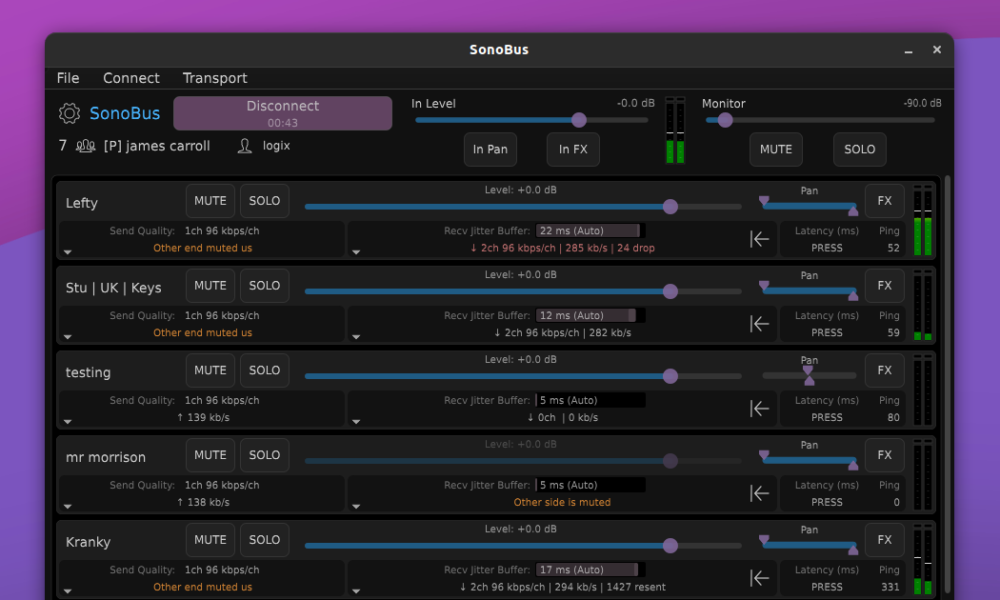Screen dimensions: 1000x600
Task: Click the group members people icon
Action: [85, 146]
